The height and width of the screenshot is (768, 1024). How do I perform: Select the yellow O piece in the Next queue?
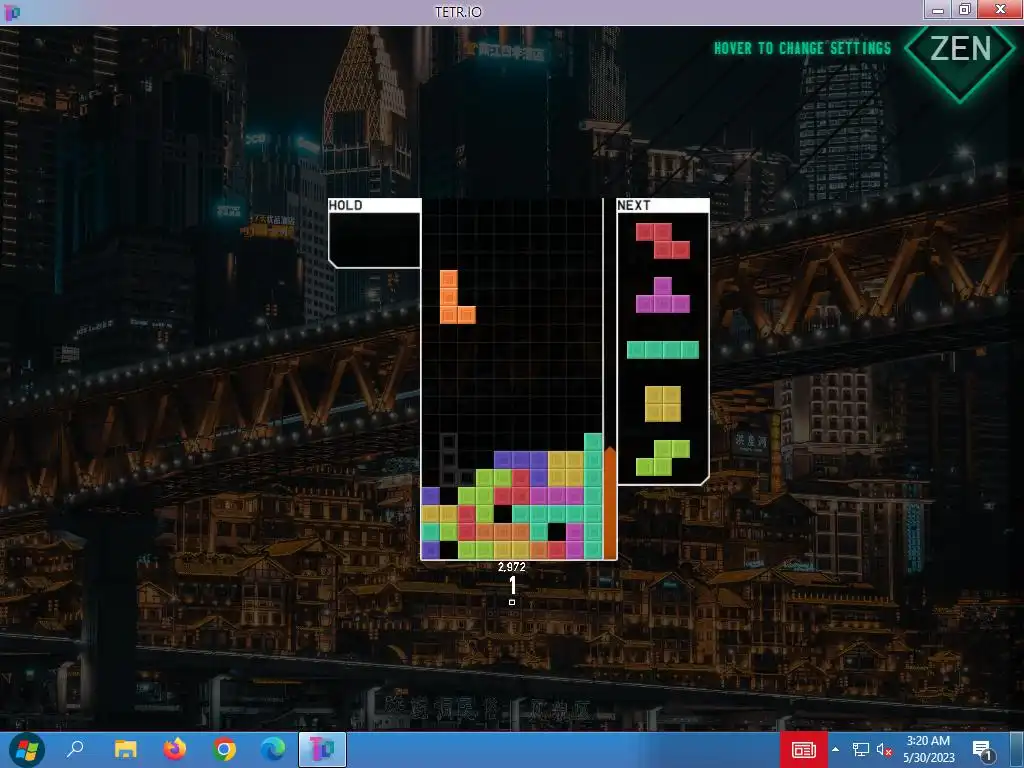click(662, 404)
